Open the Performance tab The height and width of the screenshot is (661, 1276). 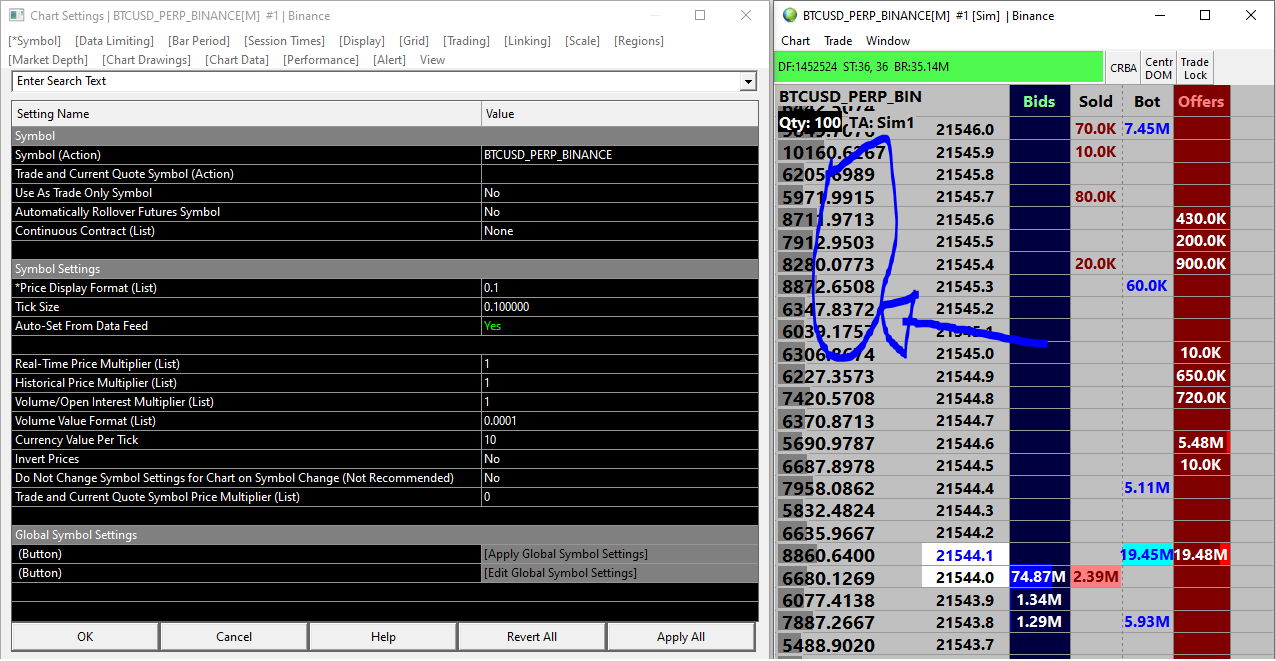pyautogui.click(x=321, y=60)
